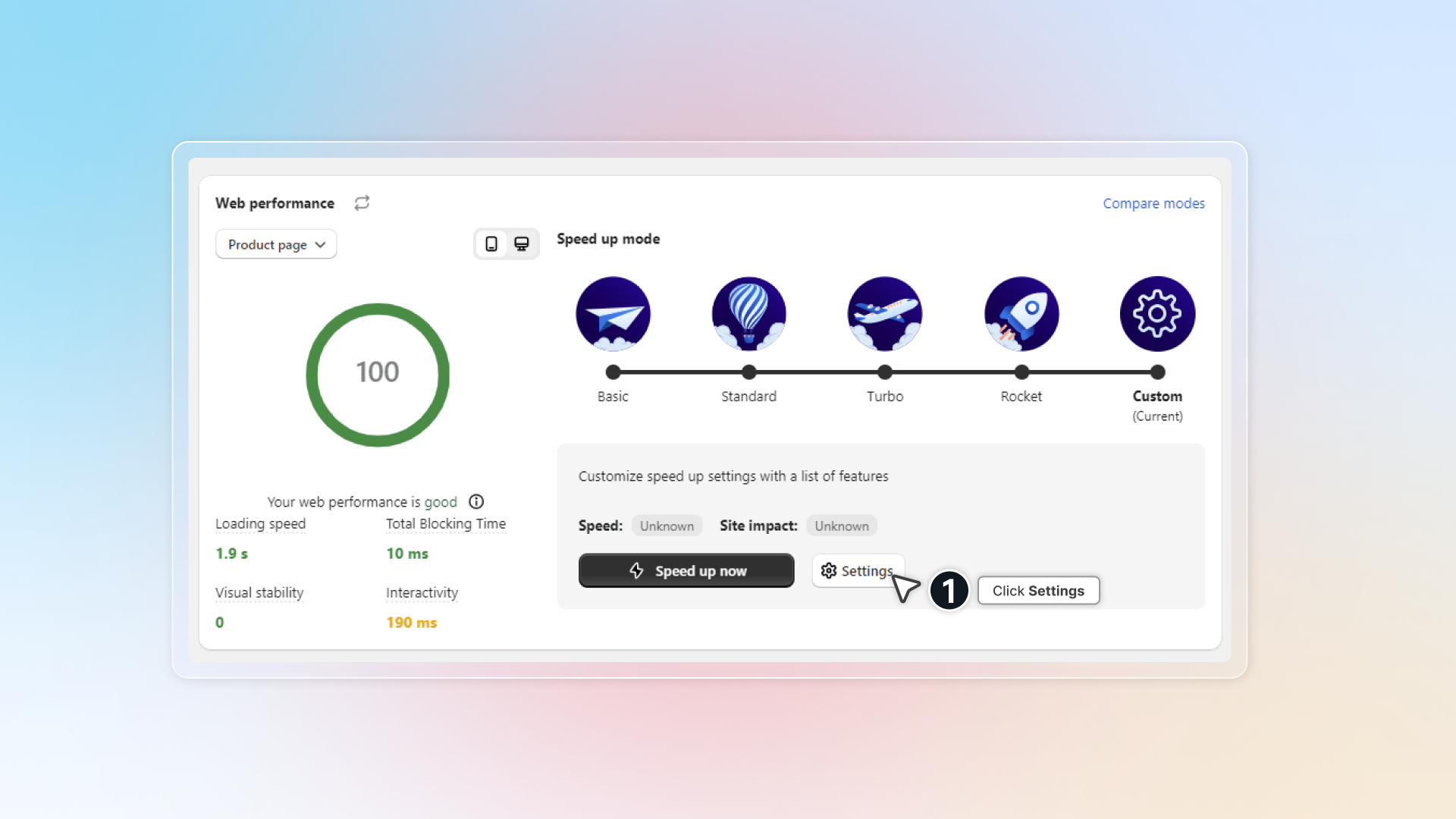Select the Turbo airplane mode icon
Screen dimensions: 1456x819
click(884, 314)
